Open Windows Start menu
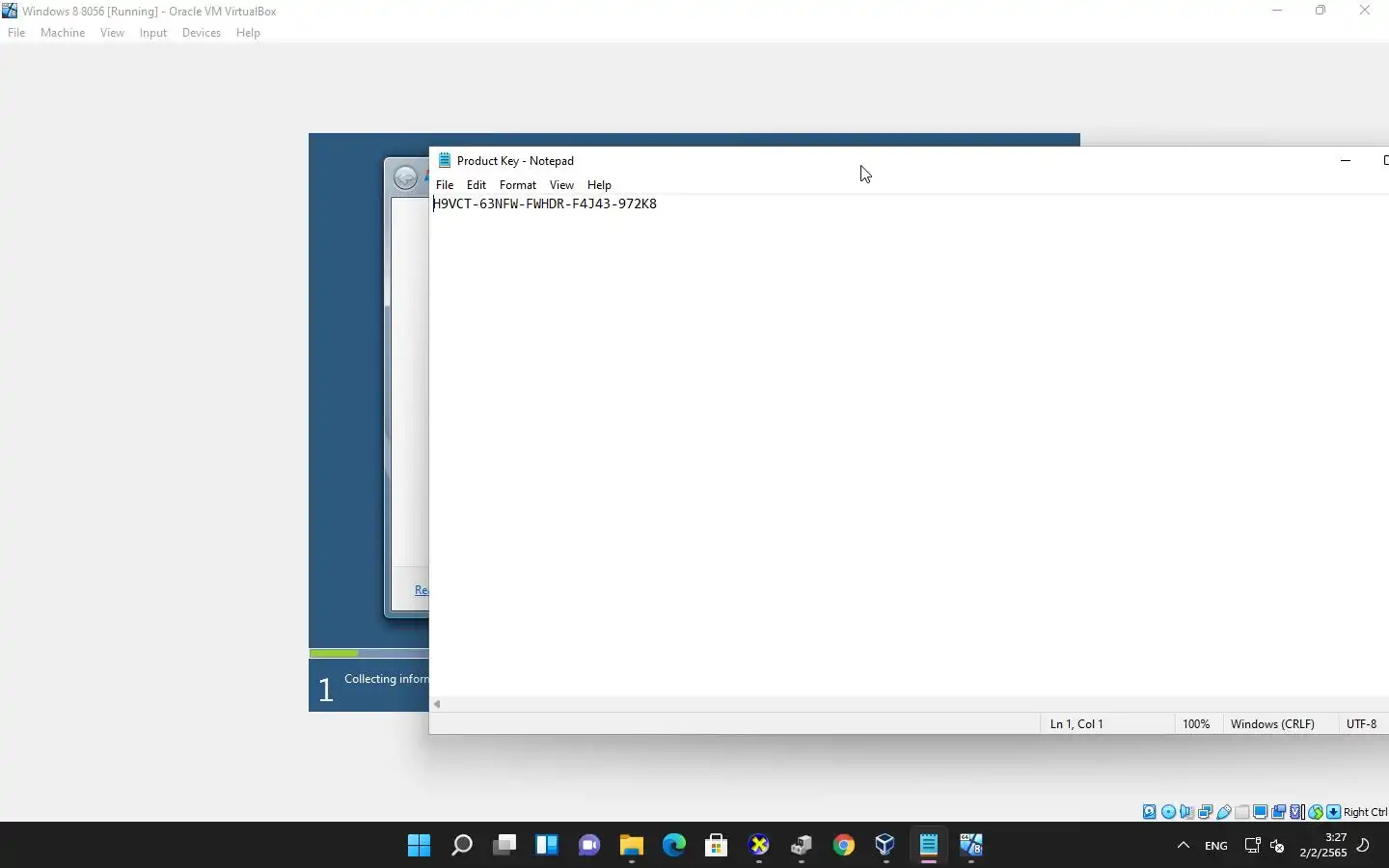Screen dimensions: 1389x868 (419, 846)
